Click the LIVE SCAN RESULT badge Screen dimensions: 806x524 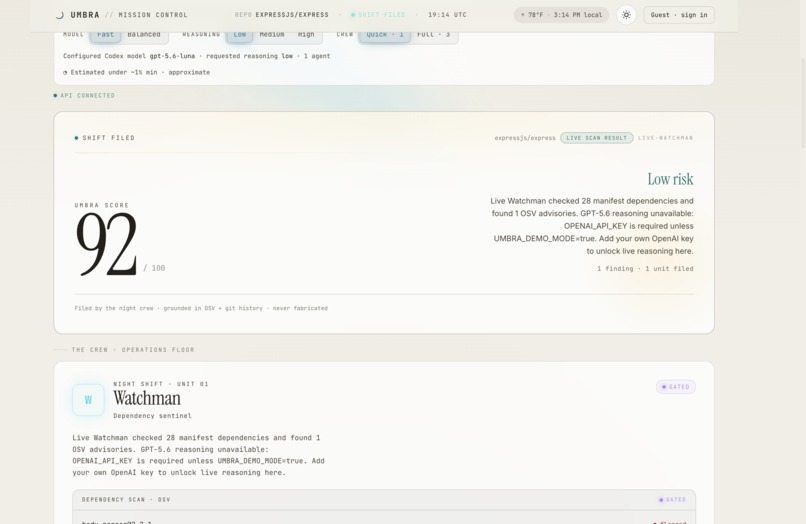click(x=596, y=138)
